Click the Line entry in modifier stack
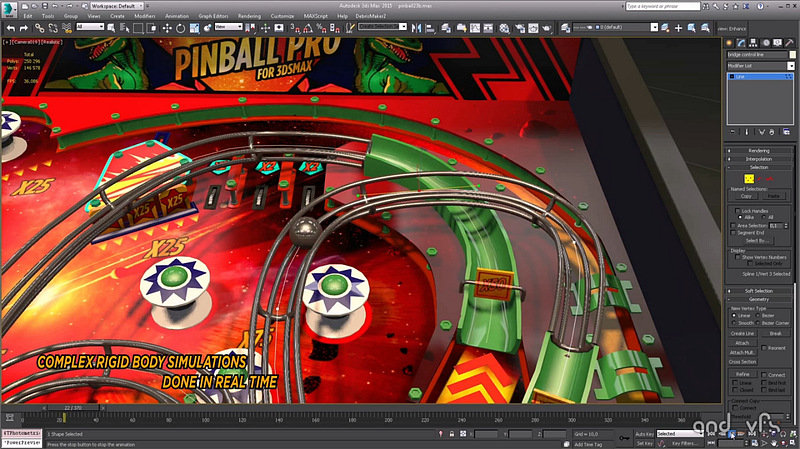This screenshot has width=800, height=449. click(x=760, y=77)
